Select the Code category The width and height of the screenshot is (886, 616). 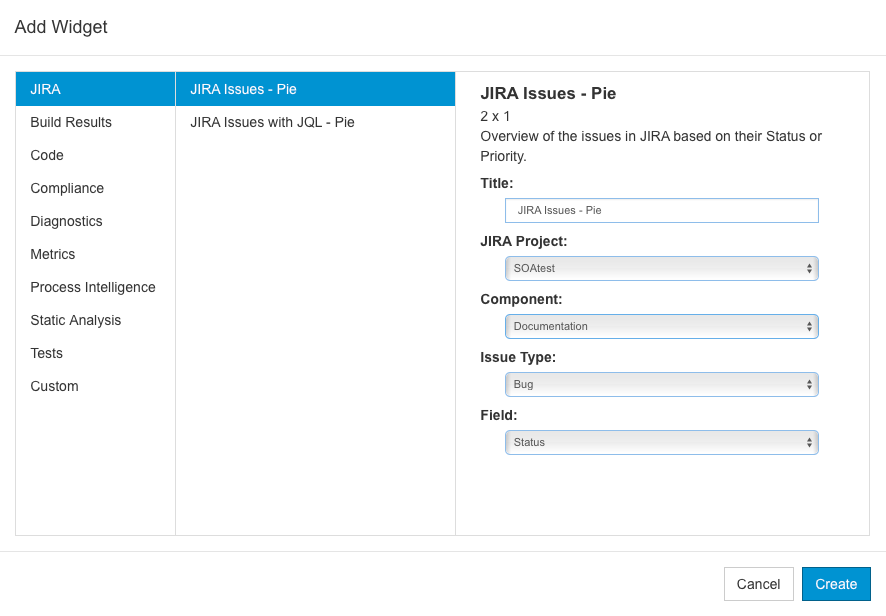point(95,155)
